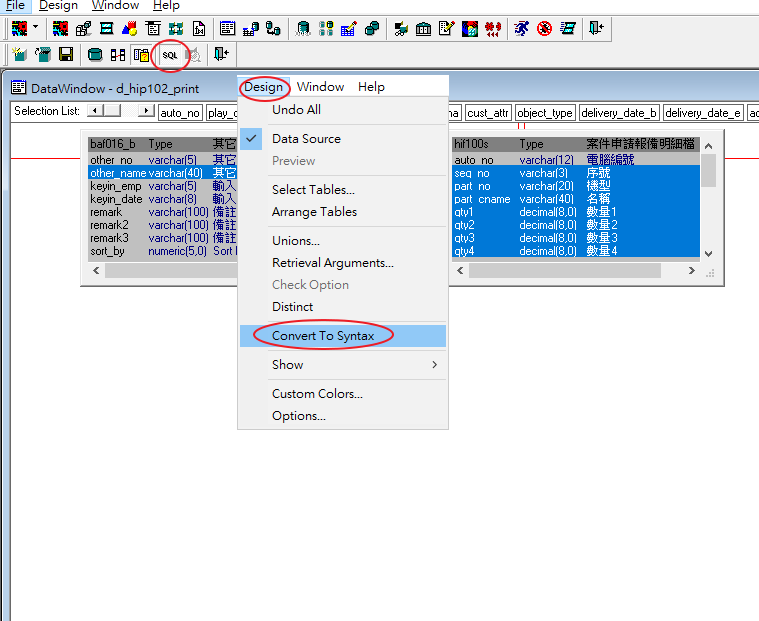
Task: Click the Run Window striped panes icon
Action: tap(568, 29)
